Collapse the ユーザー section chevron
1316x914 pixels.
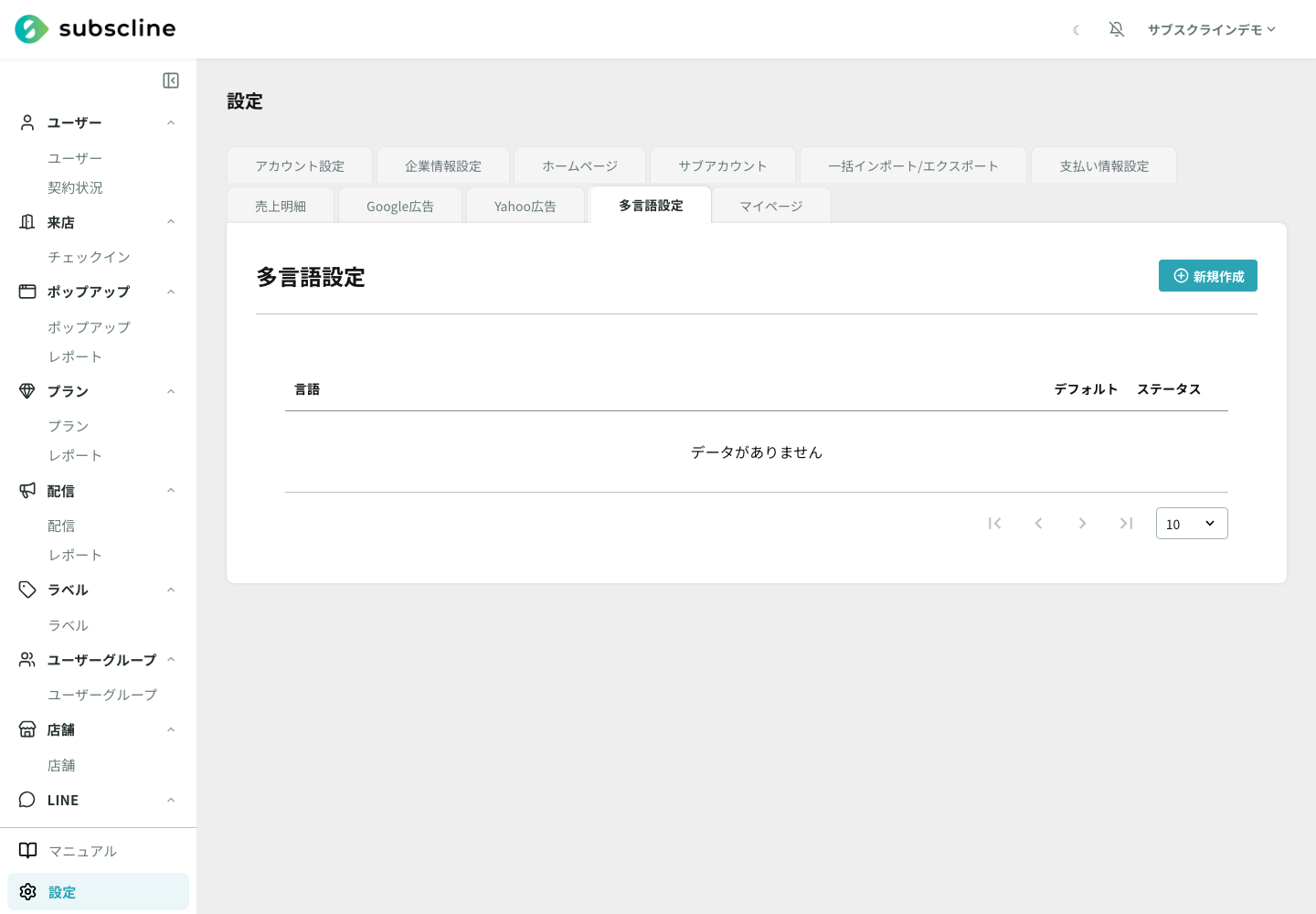(171, 122)
